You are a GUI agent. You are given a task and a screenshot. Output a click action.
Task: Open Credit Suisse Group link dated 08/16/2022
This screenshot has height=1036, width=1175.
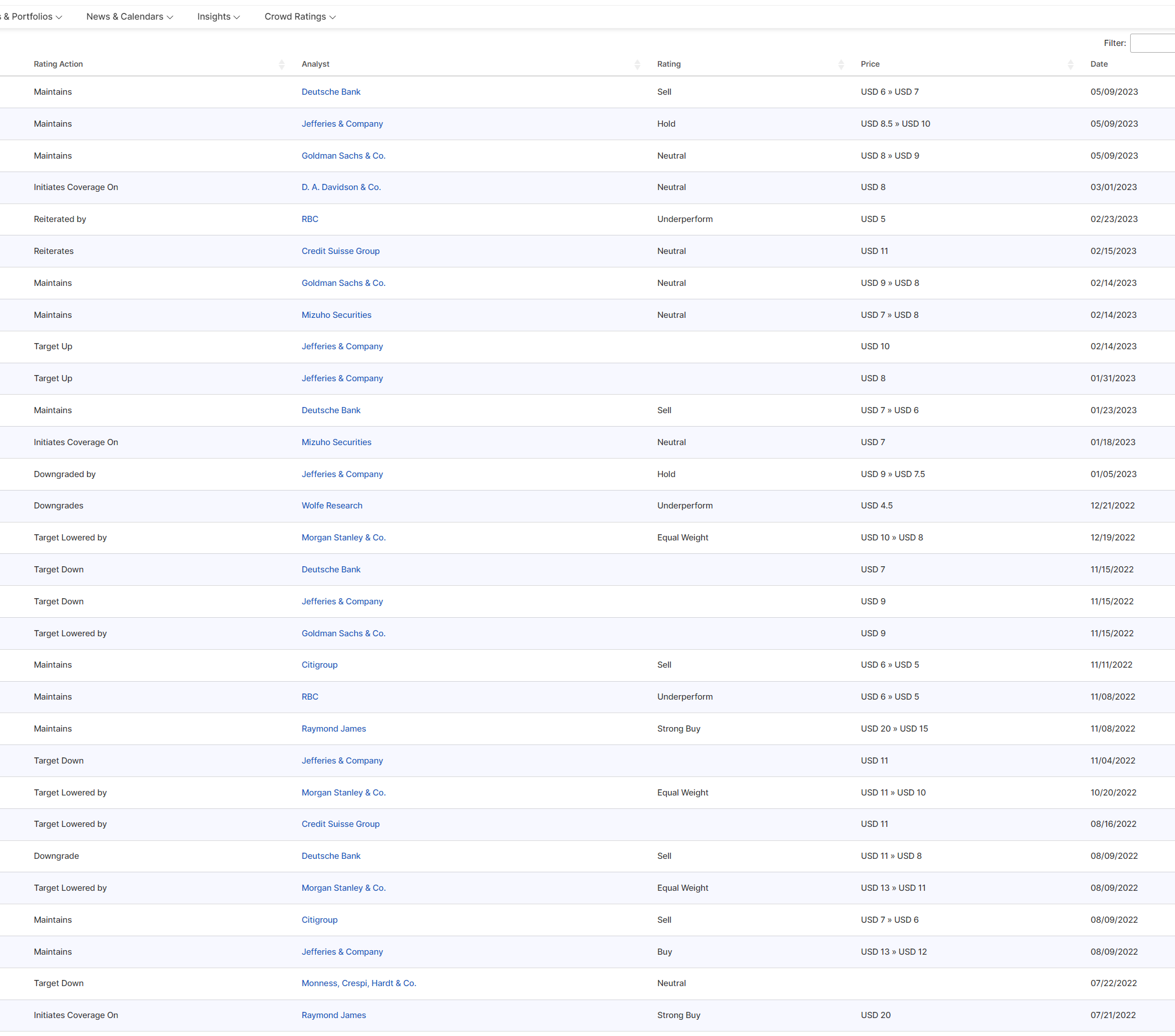(340, 824)
